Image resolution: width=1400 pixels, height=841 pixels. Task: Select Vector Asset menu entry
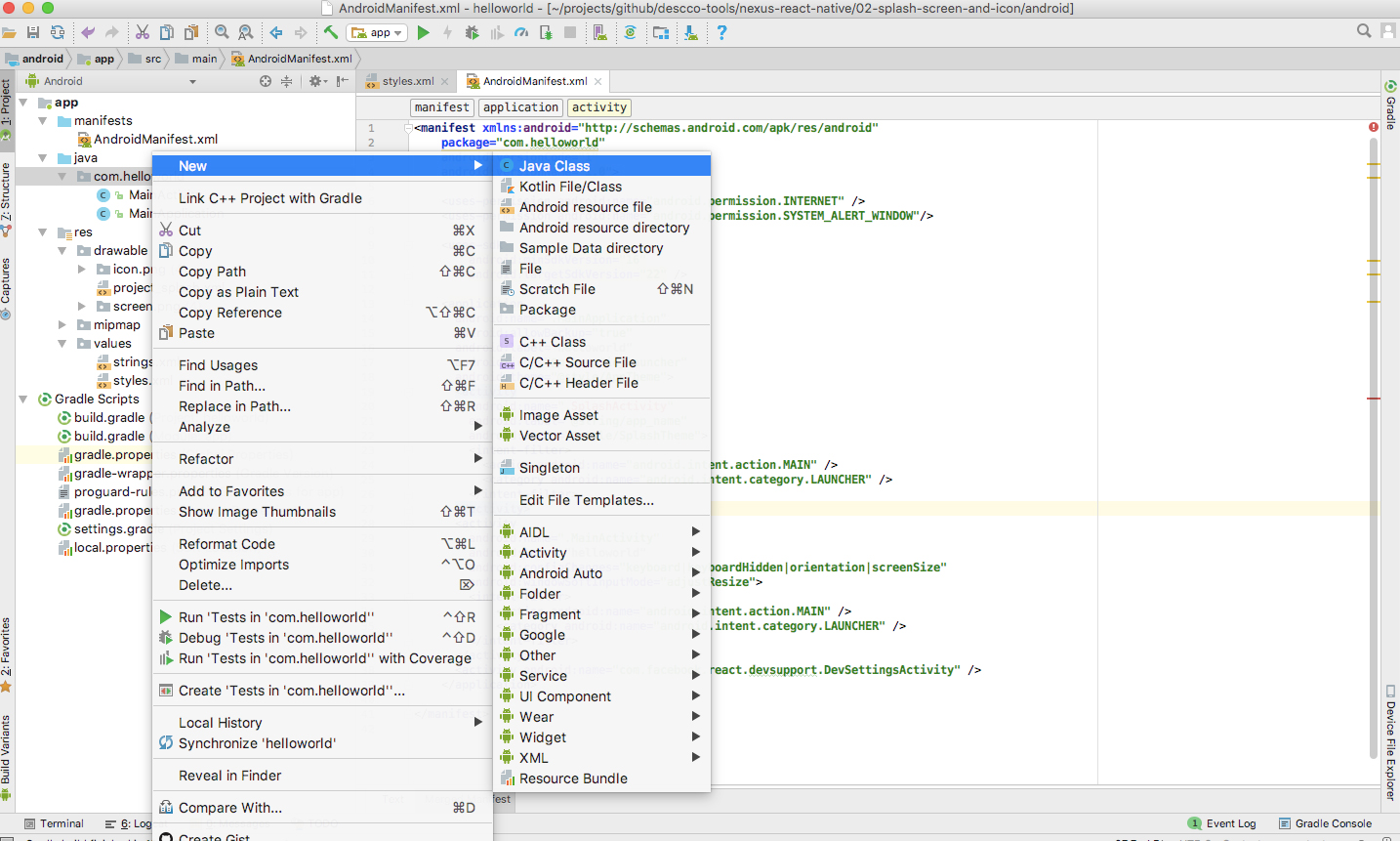[602, 436]
